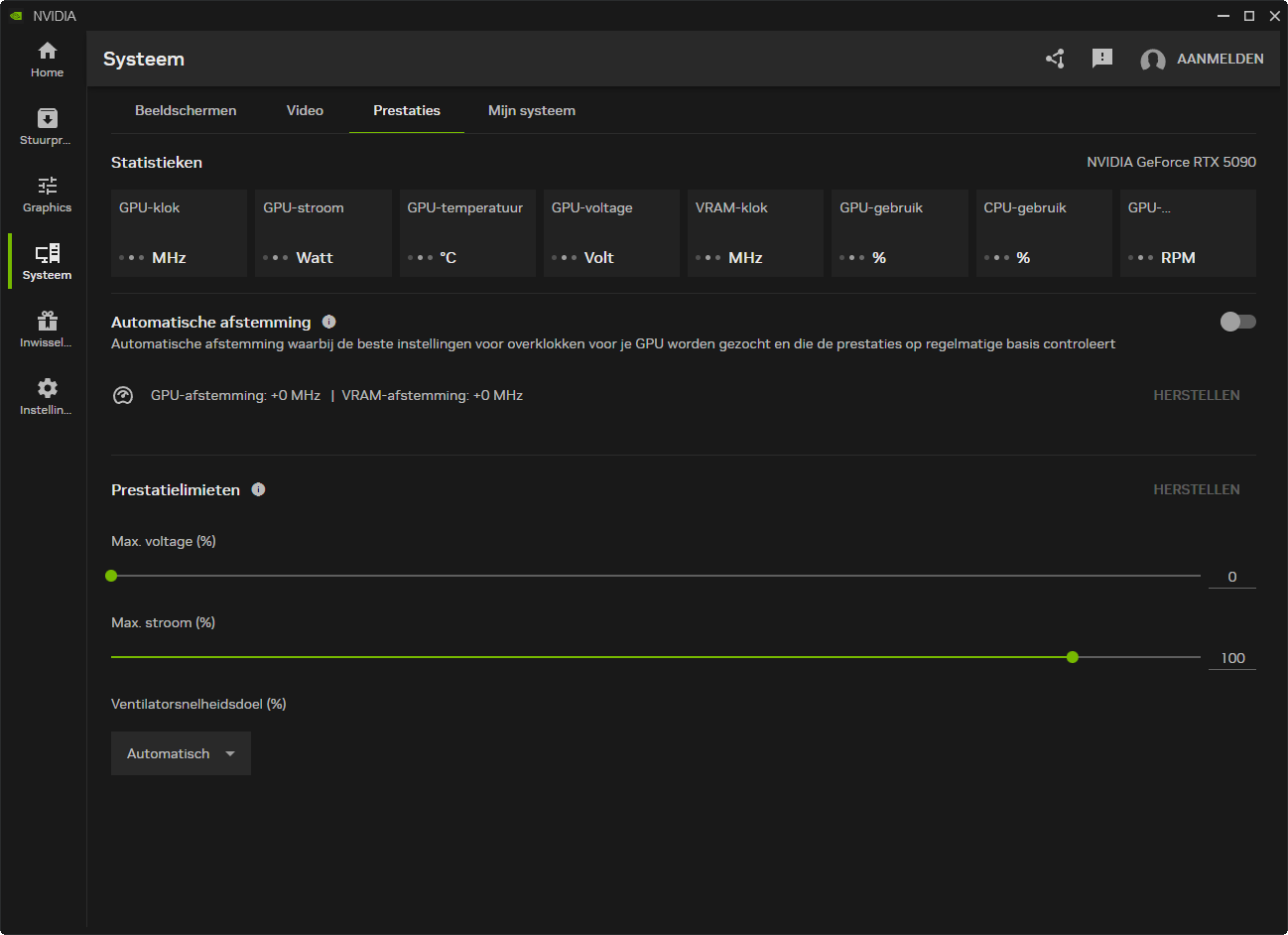The image size is (1288, 935).
Task: Expand the Ventilatorsnelheidsdoel Automatisch dropdown
Action: pos(181,753)
